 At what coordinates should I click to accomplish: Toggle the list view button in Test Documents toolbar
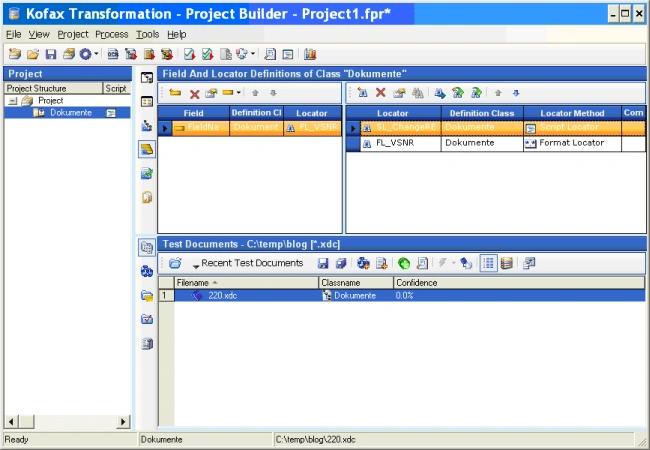[x=488, y=263]
